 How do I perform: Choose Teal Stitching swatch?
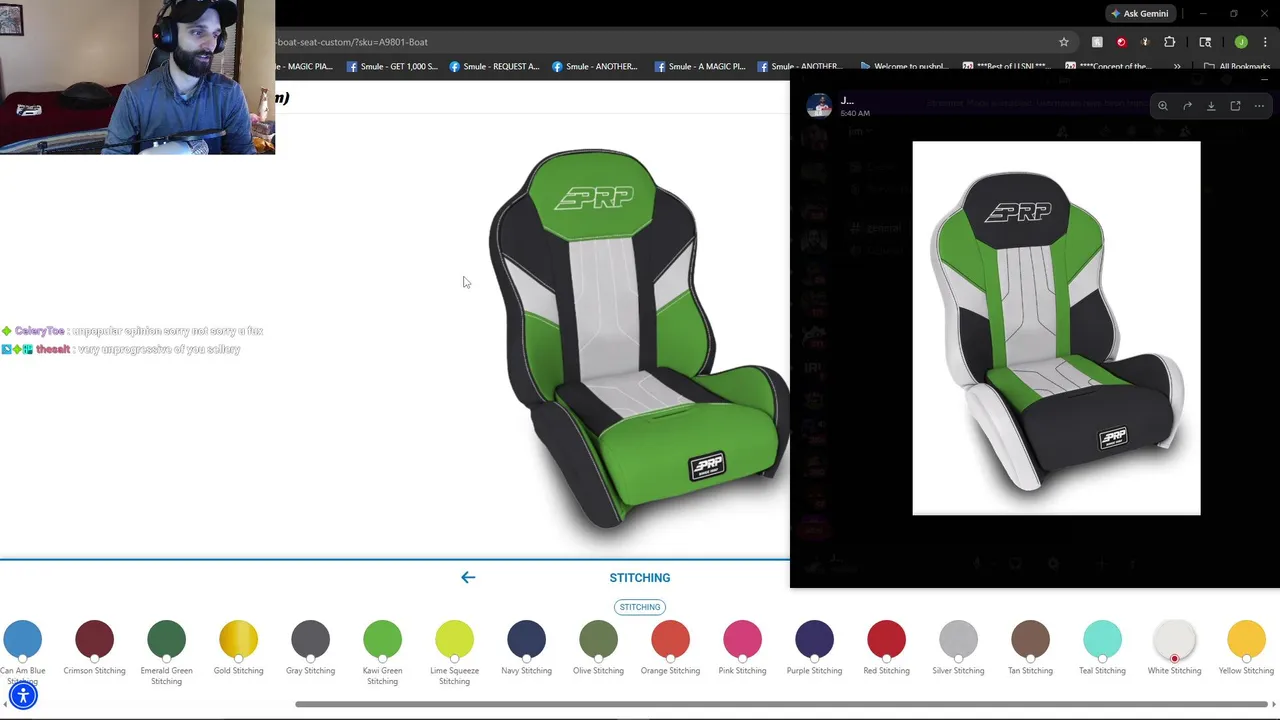[1102, 640]
